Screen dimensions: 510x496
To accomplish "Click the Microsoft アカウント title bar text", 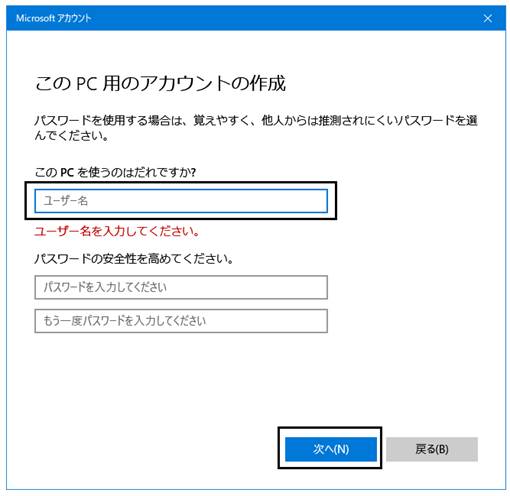I will point(54,18).
